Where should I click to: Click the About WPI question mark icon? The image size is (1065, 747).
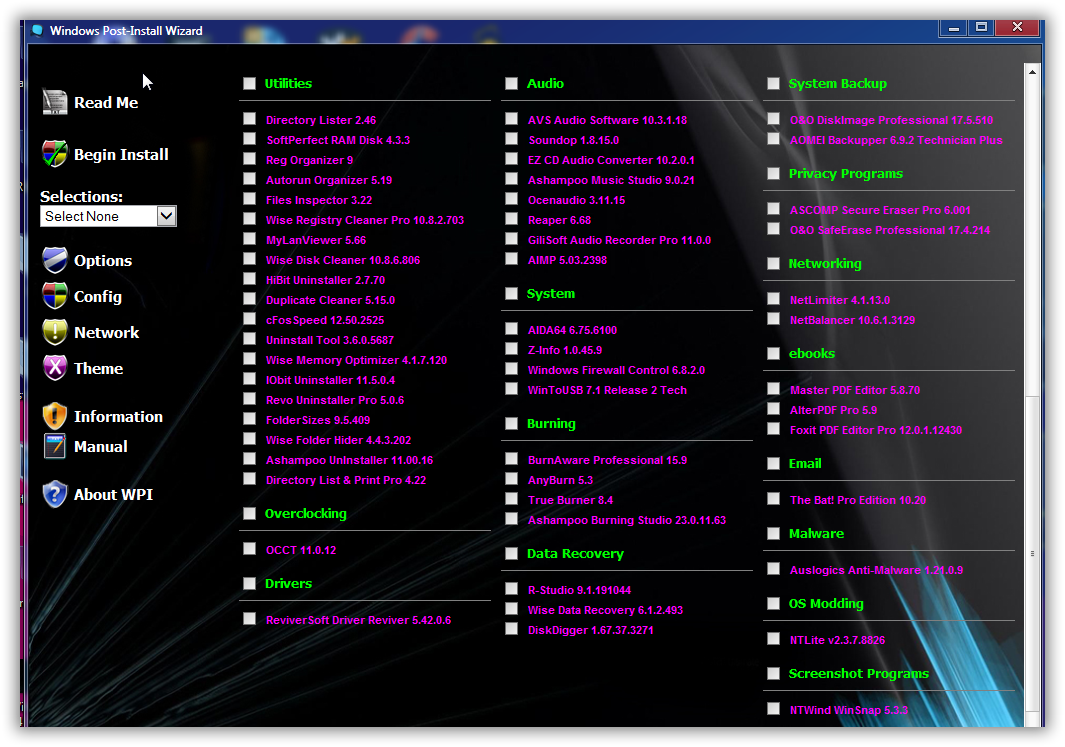click(x=54, y=494)
